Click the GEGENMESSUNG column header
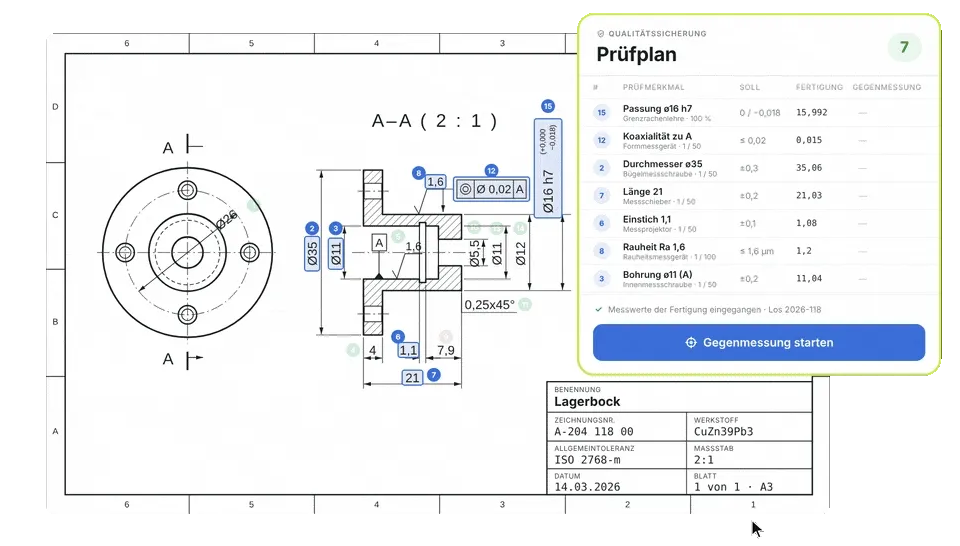The width and height of the screenshot is (960, 546). [x=887, y=88]
